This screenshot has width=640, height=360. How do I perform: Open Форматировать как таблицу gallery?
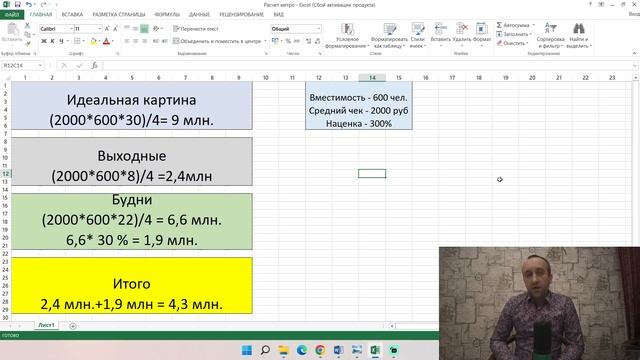click(x=389, y=35)
